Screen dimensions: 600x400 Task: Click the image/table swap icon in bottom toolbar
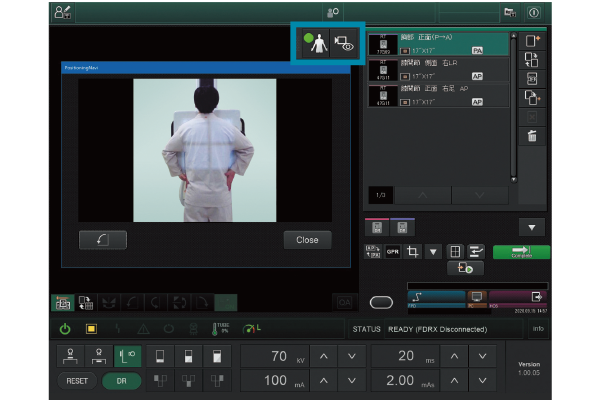point(86,303)
